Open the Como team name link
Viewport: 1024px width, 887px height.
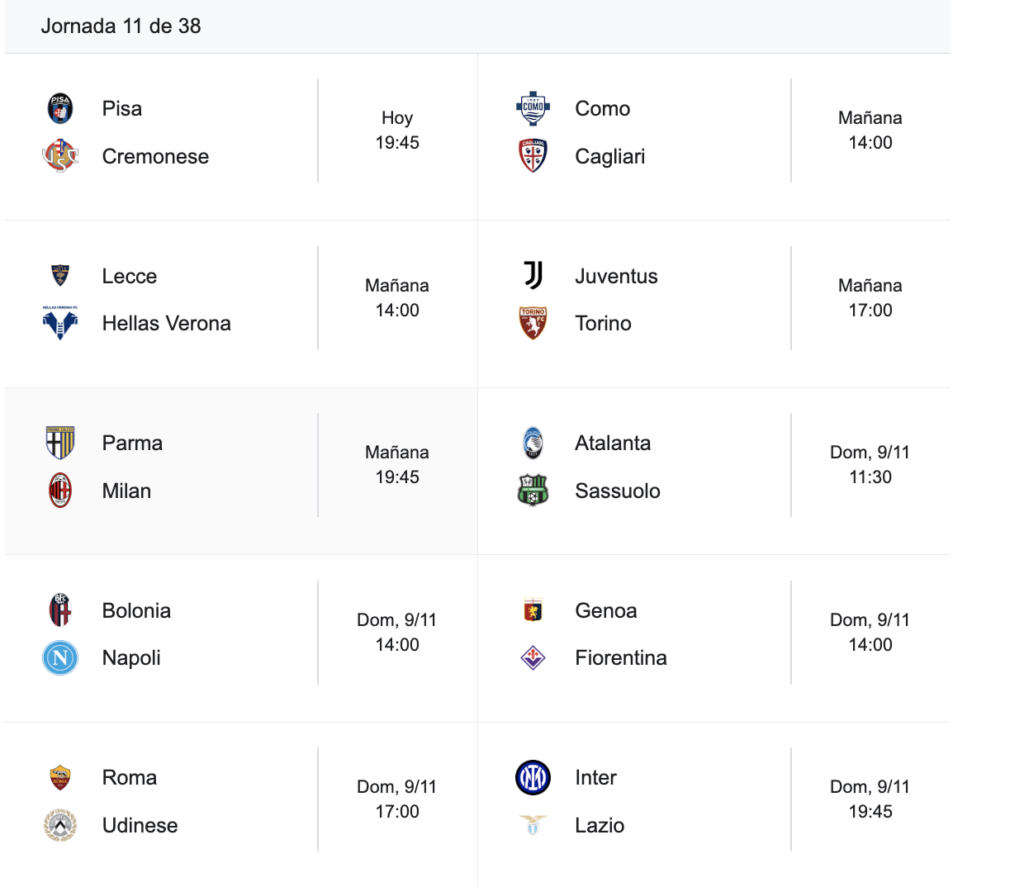pos(602,108)
